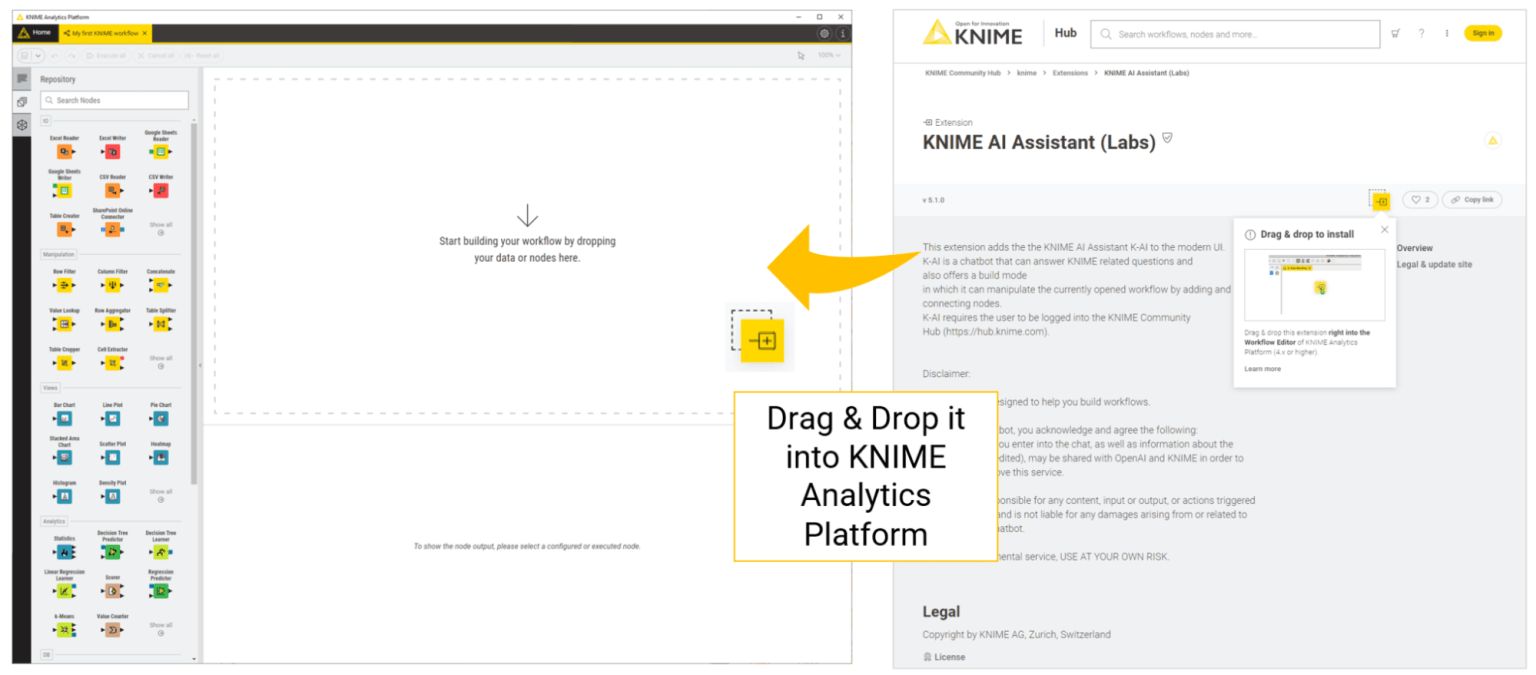Screen dimensions: 1536x675
Task: Open the 100% zoom level dropdown
Action: pyautogui.click(x=829, y=56)
